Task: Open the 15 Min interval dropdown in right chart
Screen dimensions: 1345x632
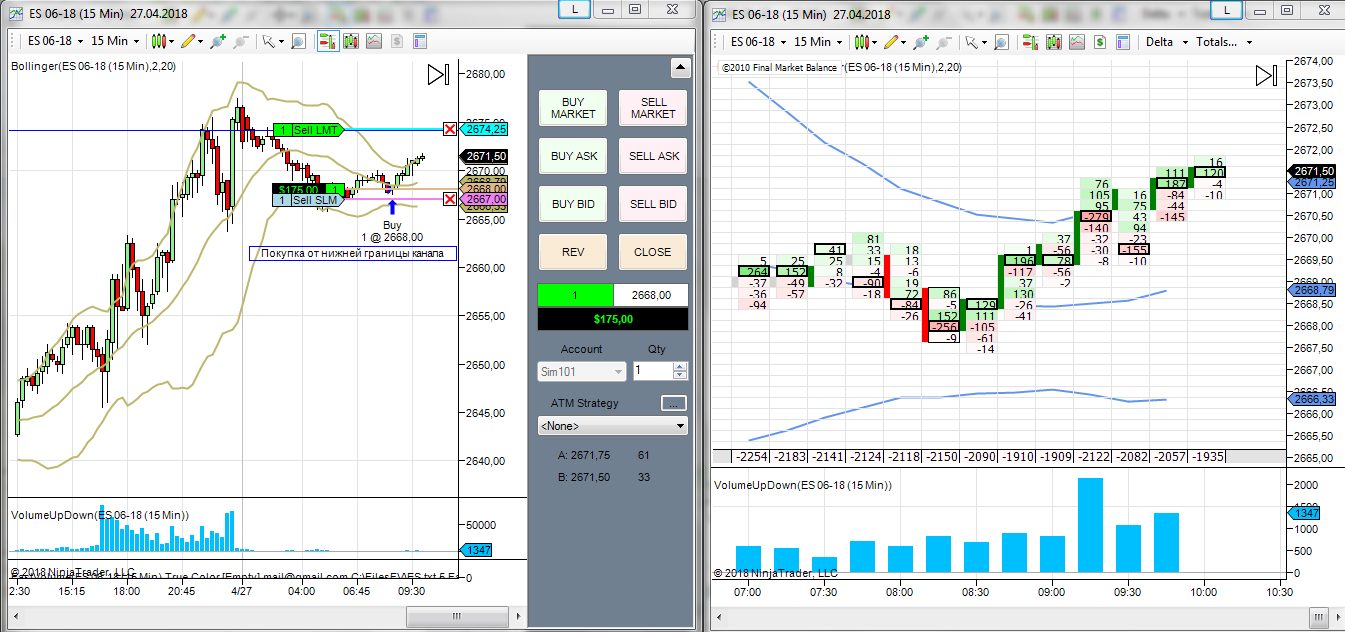Action: tap(818, 41)
